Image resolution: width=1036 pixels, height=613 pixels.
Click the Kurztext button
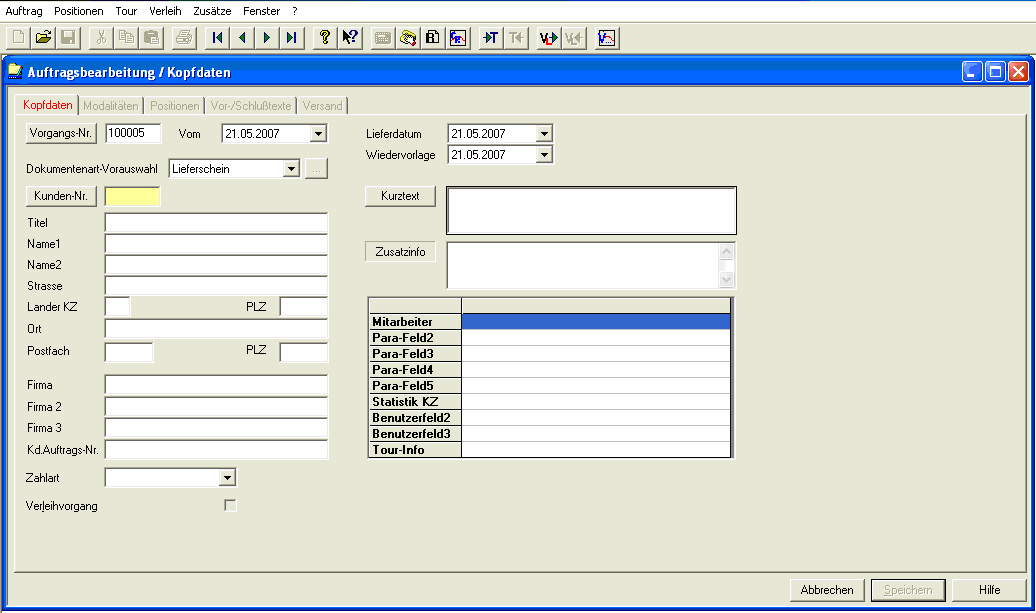[400, 196]
